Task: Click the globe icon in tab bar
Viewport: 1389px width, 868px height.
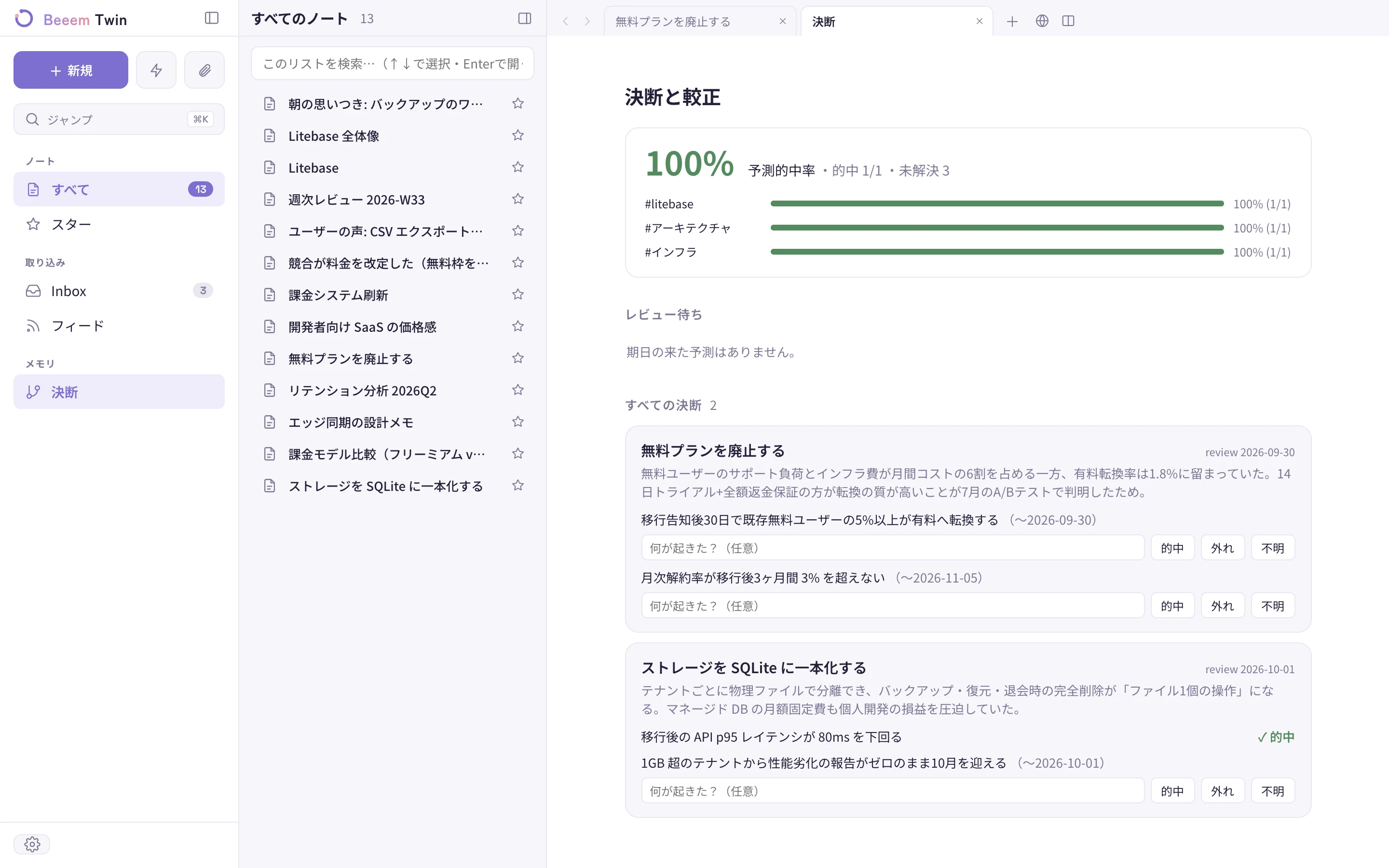Action: click(1042, 21)
